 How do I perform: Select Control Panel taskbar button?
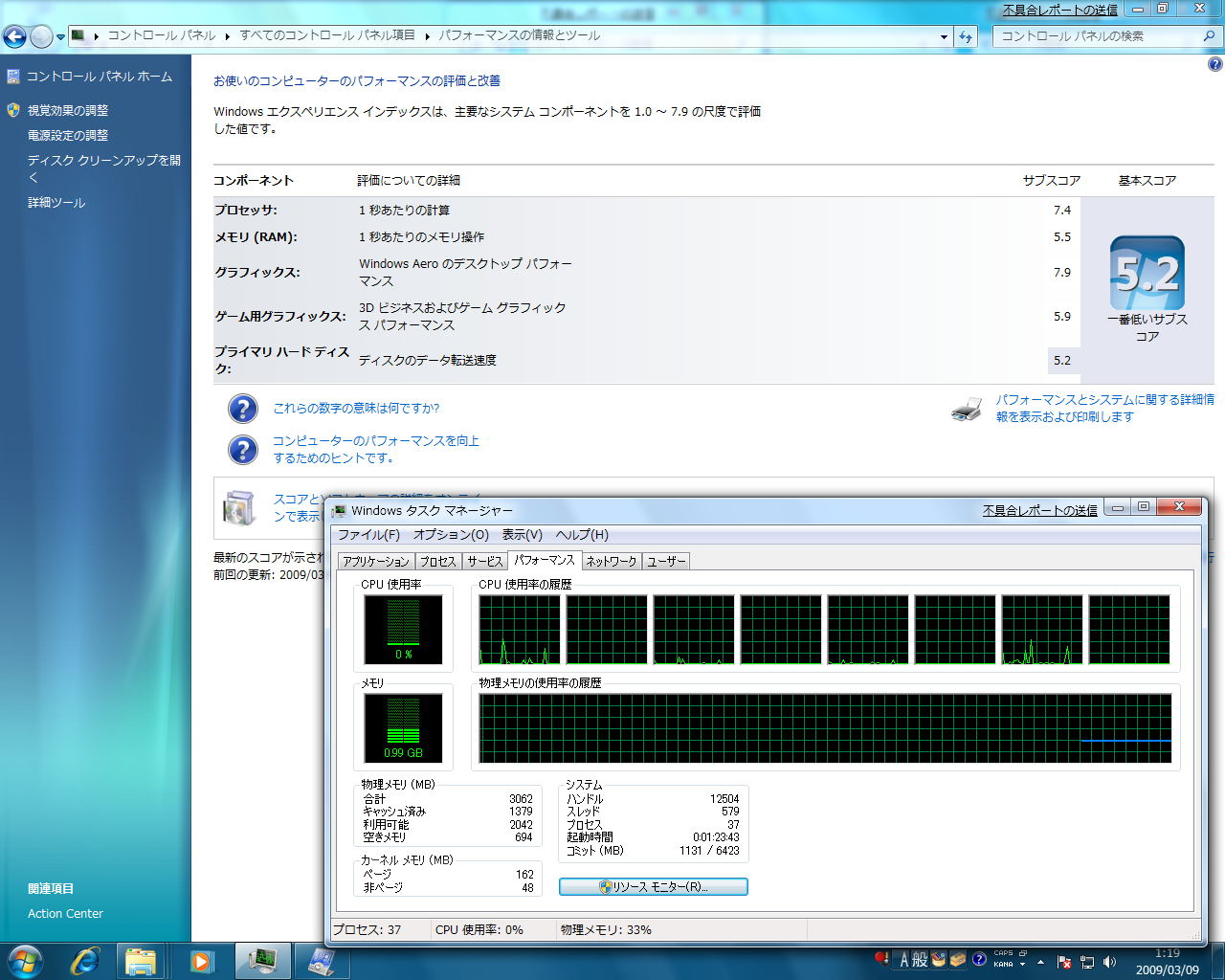pyautogui.click(x=322, y=961)
